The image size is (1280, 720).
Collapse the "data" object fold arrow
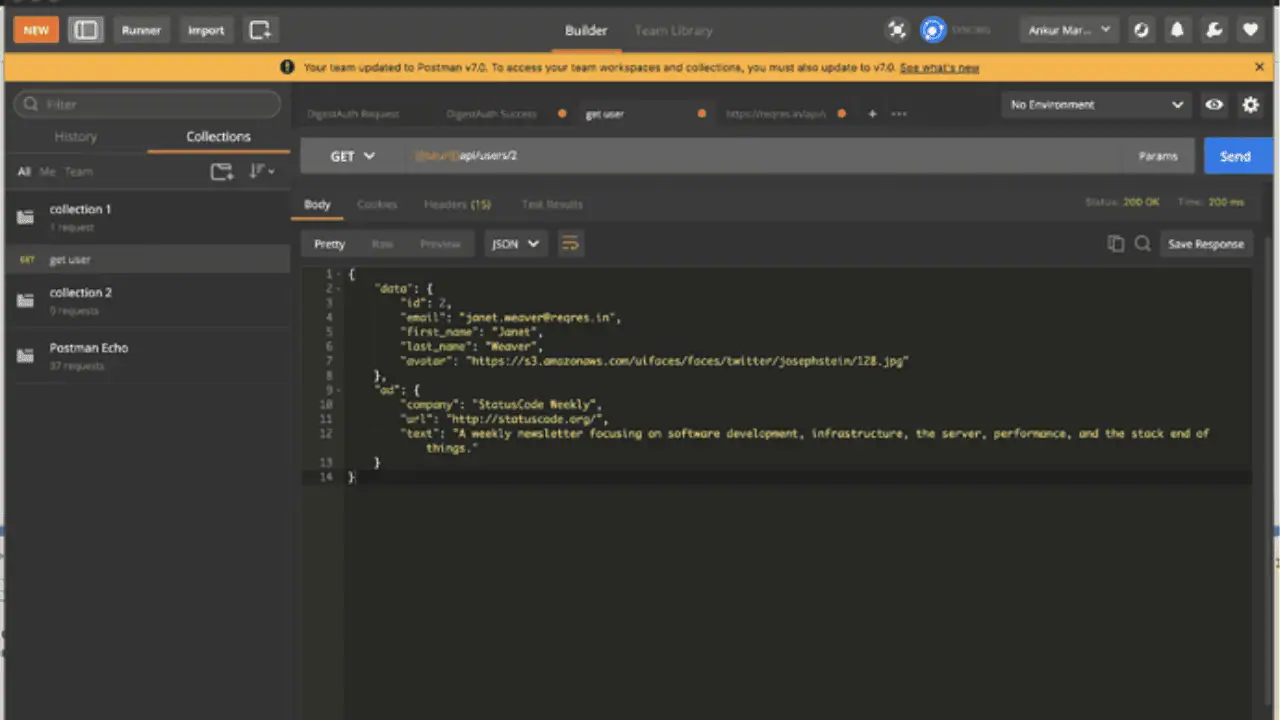pyautogui.click(x=338, y=288)
